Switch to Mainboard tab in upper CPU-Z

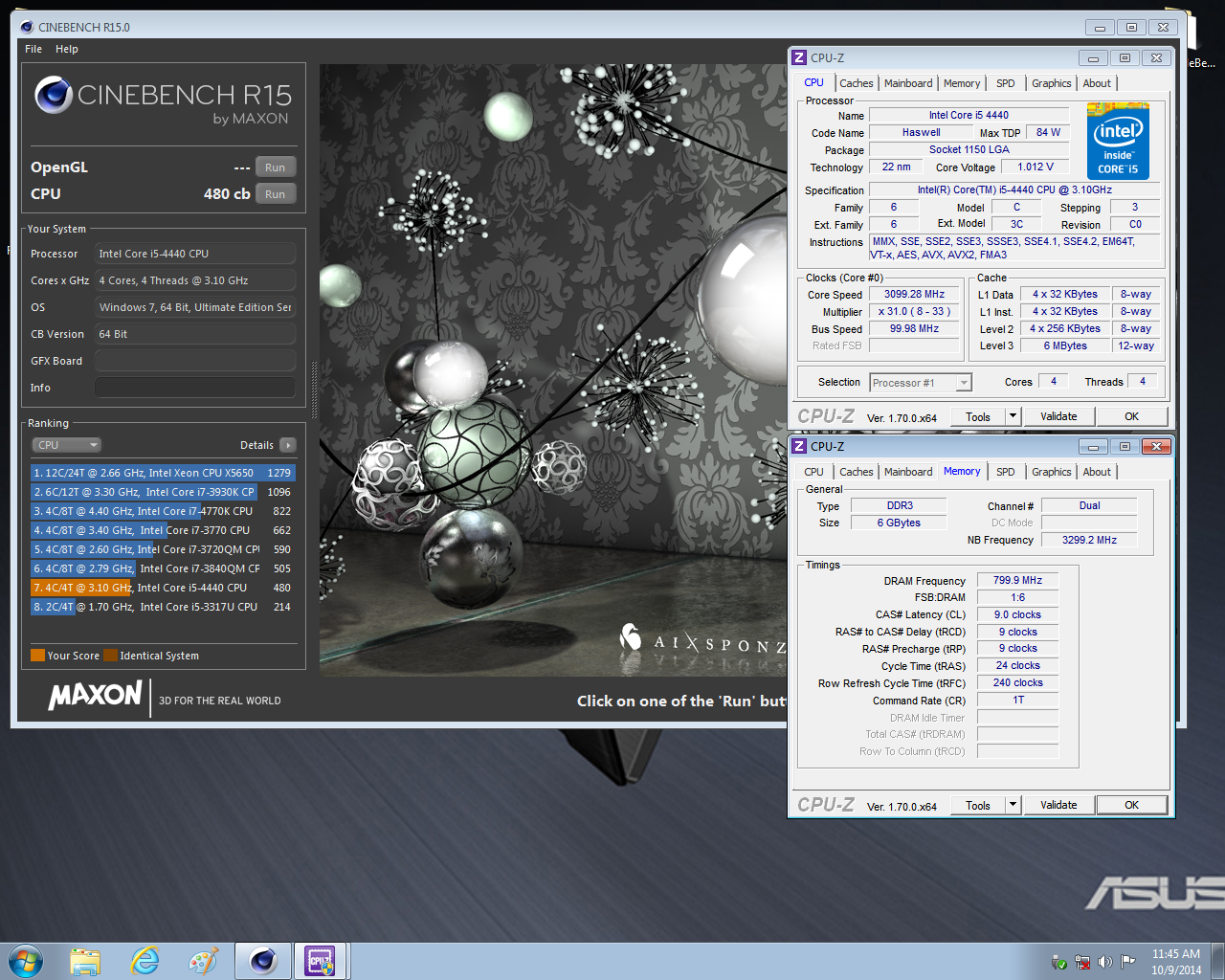point(908,83)
